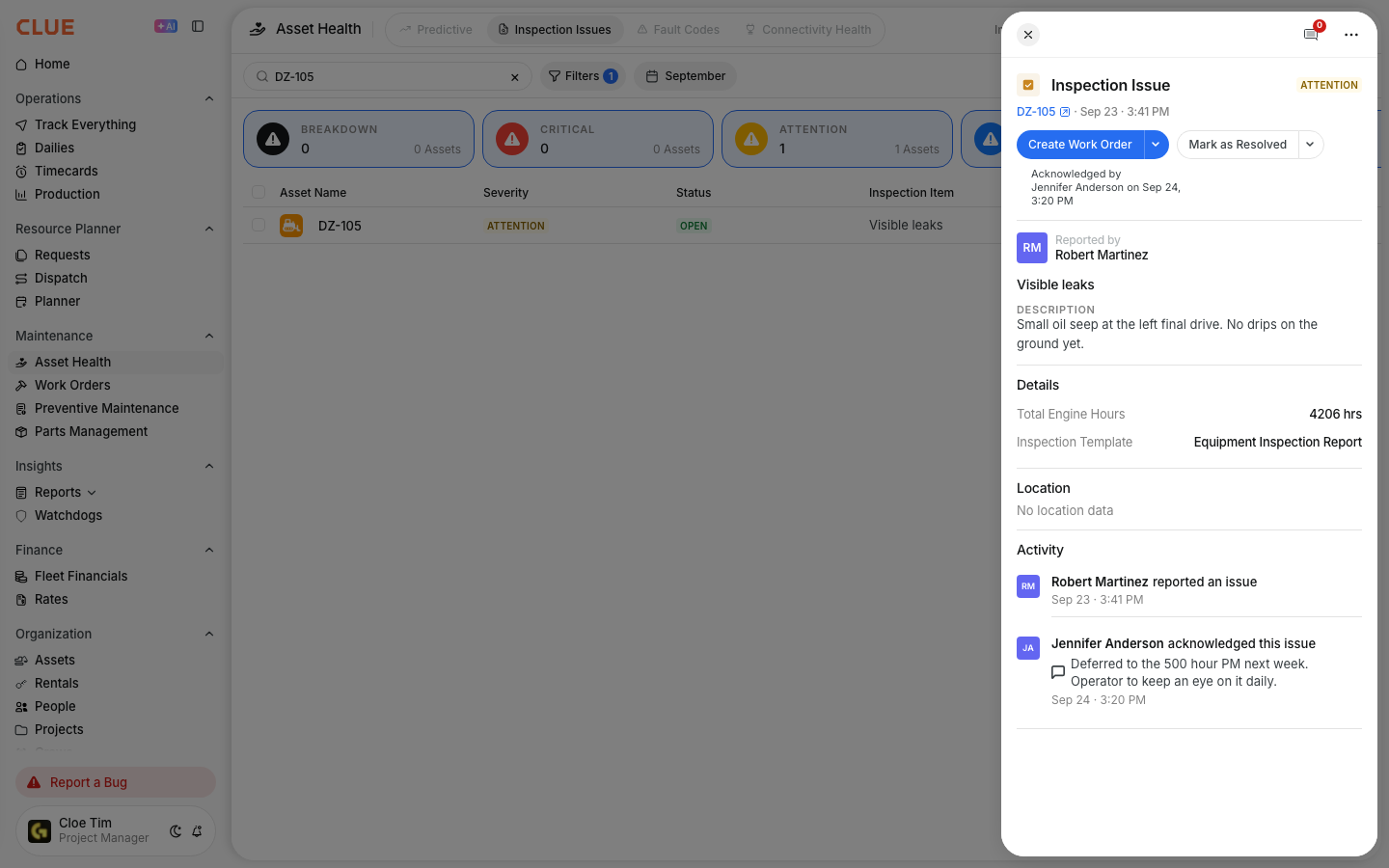Open the Connectivity Health tab
This screenshot has width=1389, height=868.
pos(808,30)
